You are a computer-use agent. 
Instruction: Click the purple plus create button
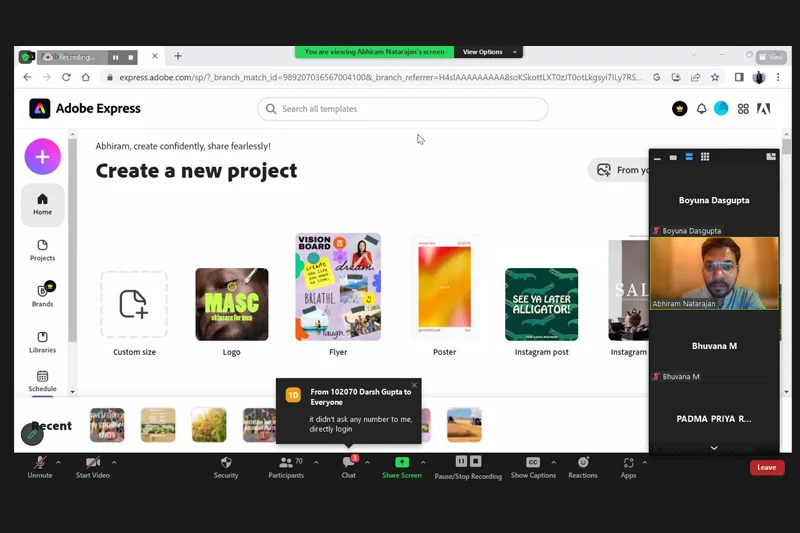pyautogui.click(x=42, y=157)
